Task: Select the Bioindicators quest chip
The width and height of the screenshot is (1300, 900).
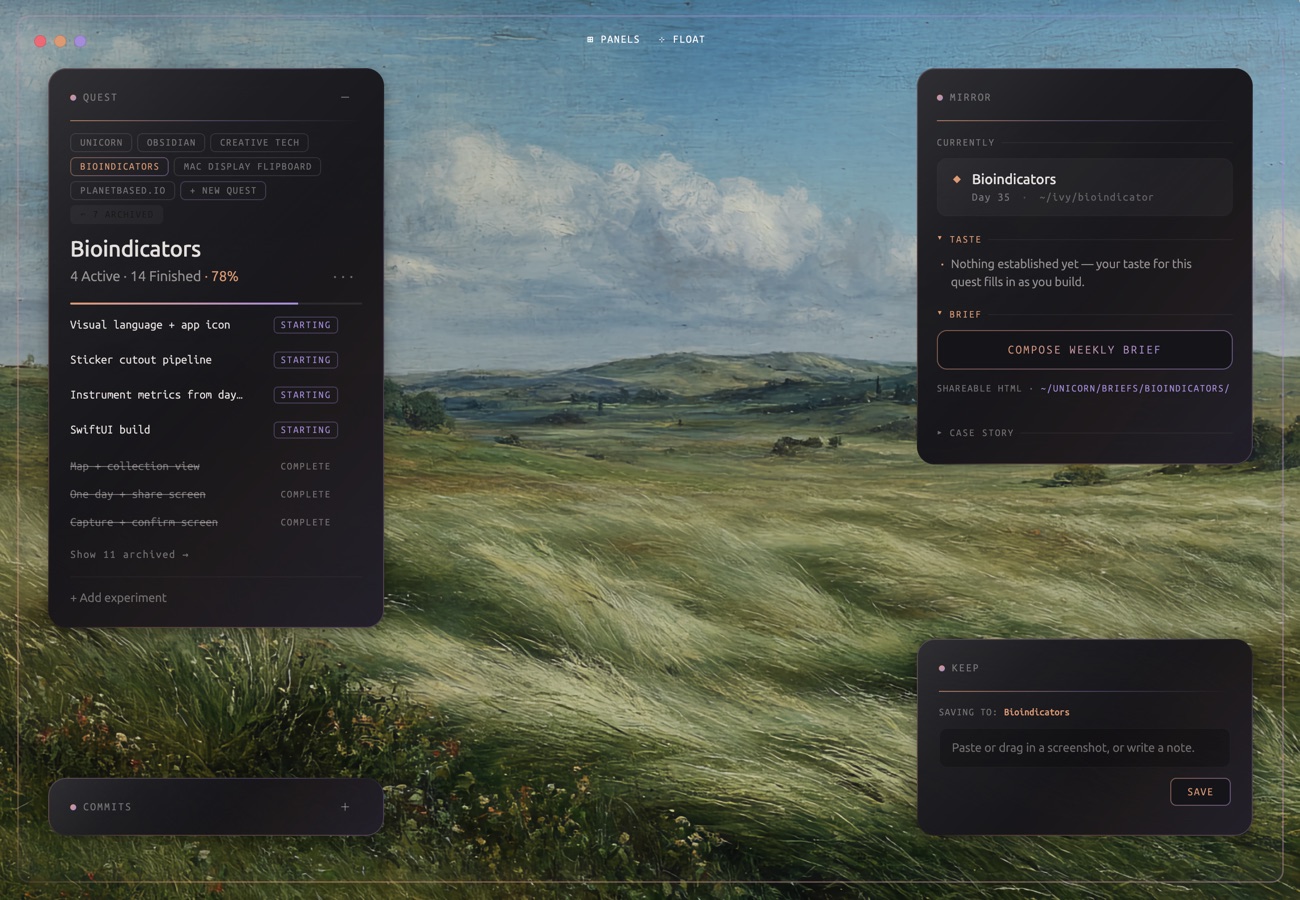Action: click(119, 166)
